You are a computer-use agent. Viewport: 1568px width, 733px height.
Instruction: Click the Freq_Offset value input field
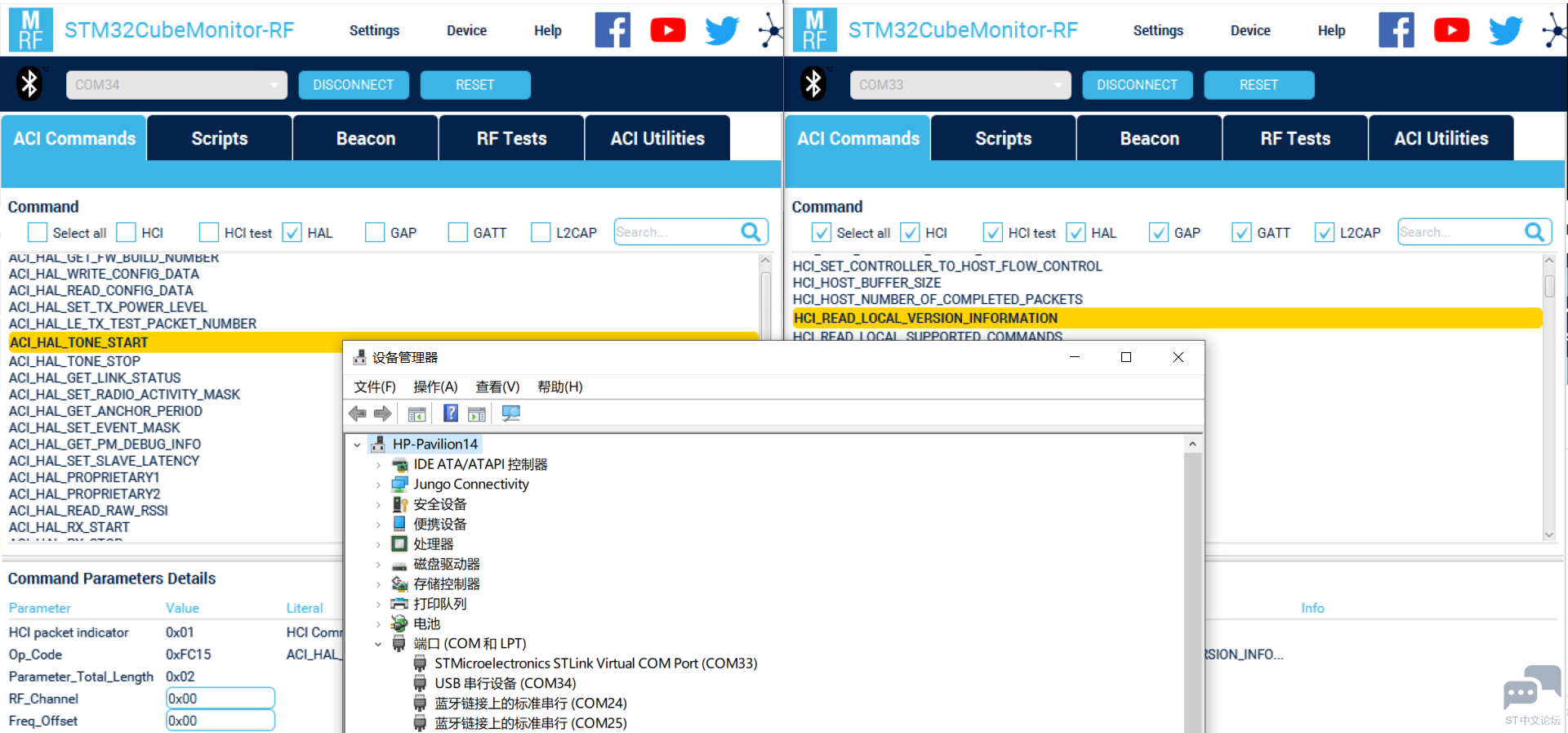point(220,721)
